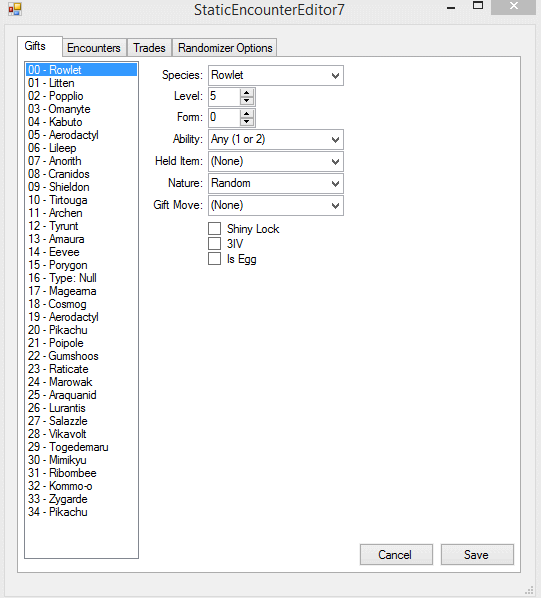Pick '09 - Shieldon' in the list
541x598 pixels.
(81, 186)
